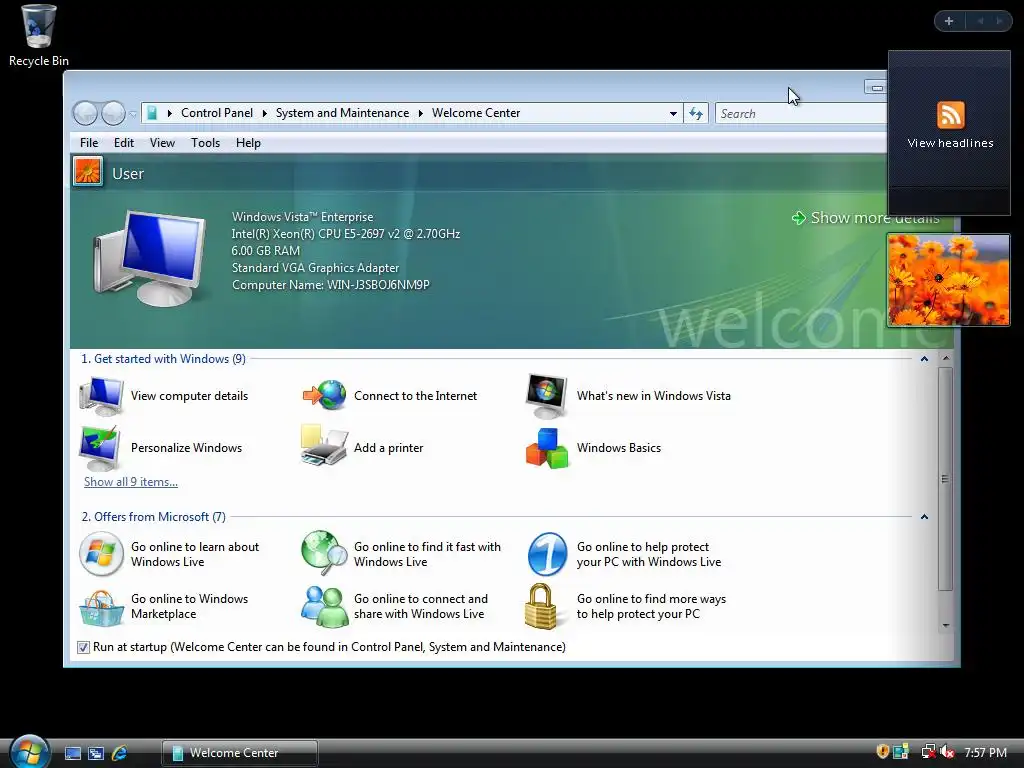Click the forward navigation arrow button
Image resolution: width=1024 pixels, height=768 pixels.
(x=113, y=113)
